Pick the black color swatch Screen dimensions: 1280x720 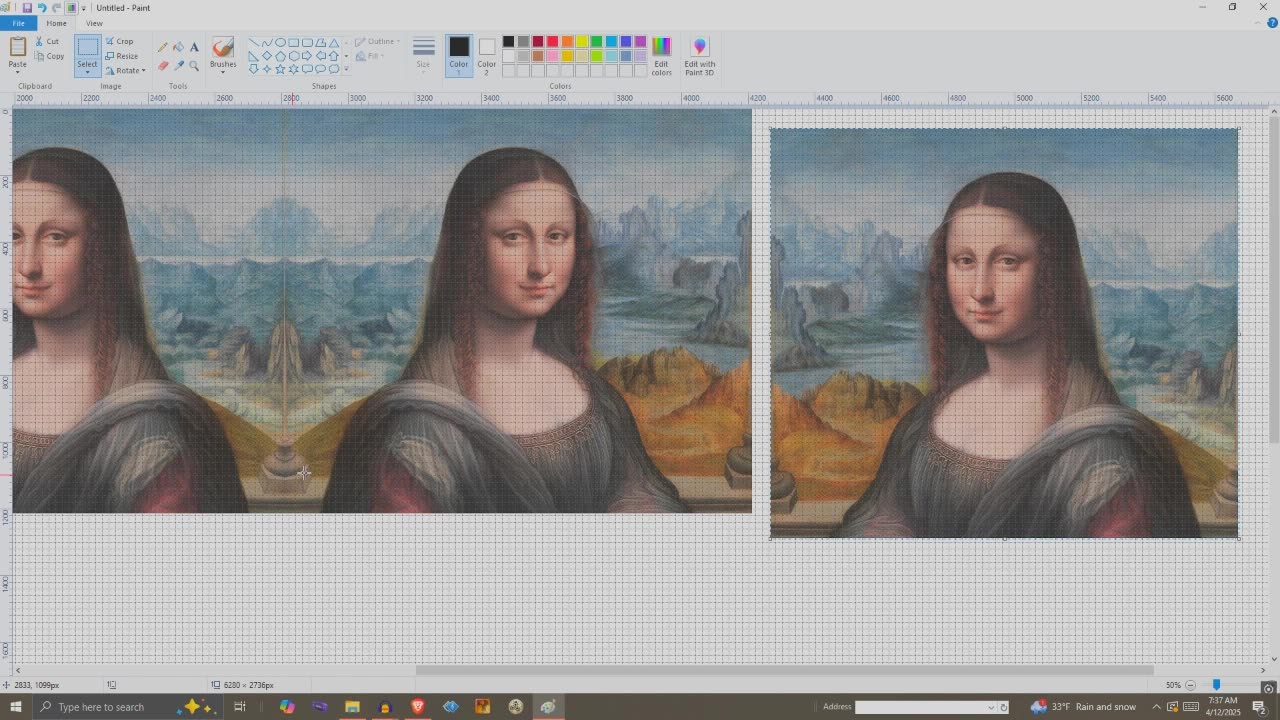tap(508, 42)
